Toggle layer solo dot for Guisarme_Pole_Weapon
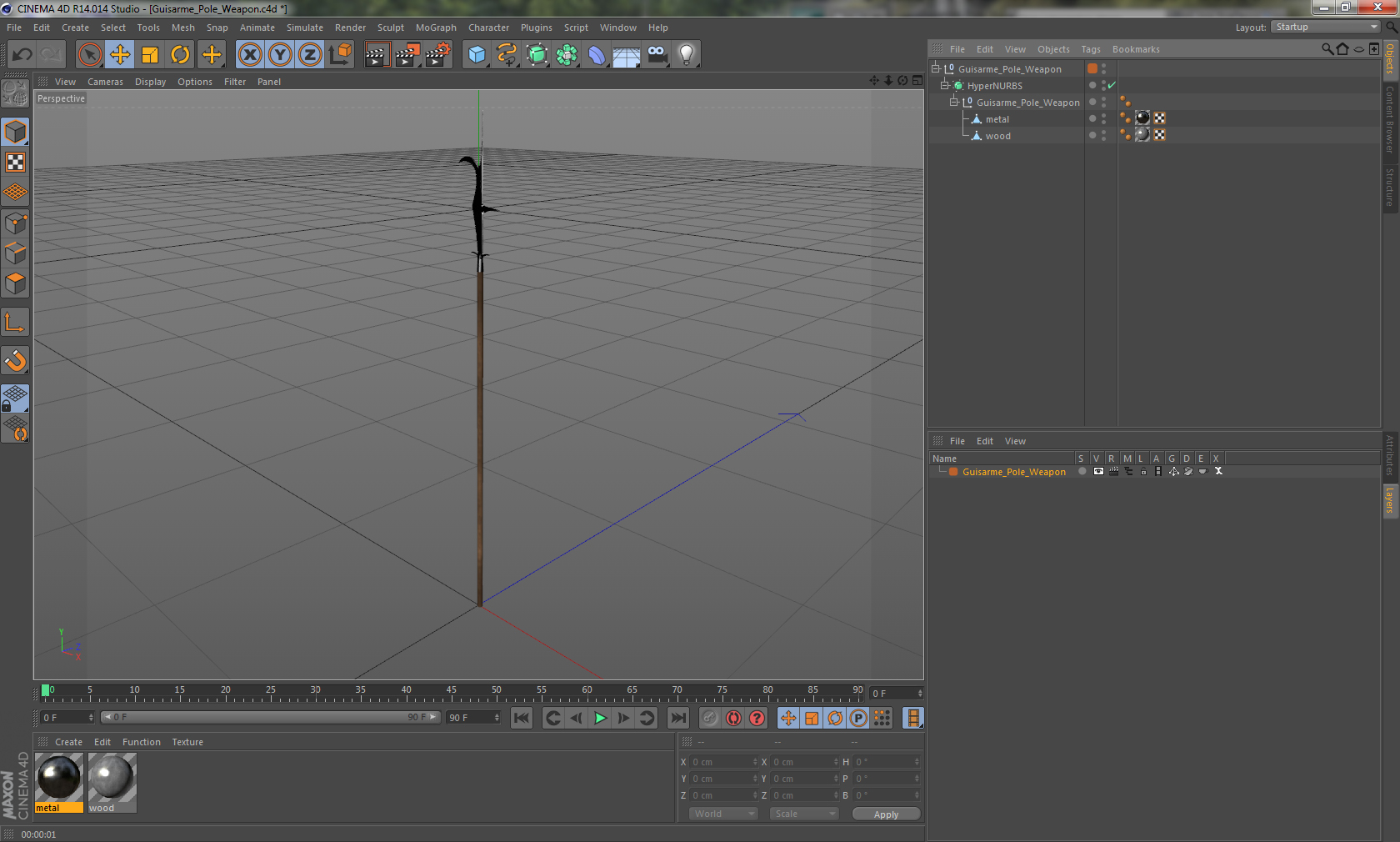Viewport: 1400px width, 842px height. pyautogui.click(x=1082, y=472)
